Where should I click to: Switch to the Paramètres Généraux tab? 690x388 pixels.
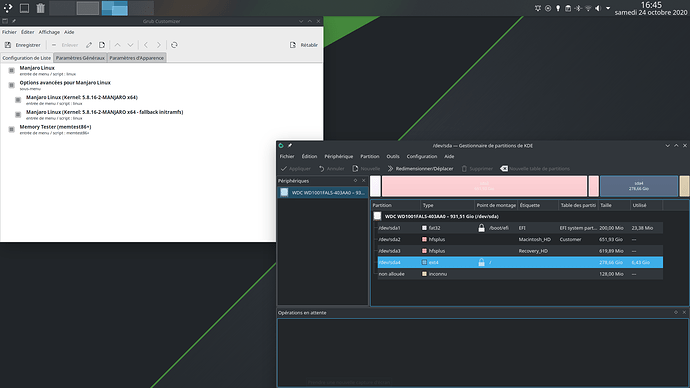[80, 58]
